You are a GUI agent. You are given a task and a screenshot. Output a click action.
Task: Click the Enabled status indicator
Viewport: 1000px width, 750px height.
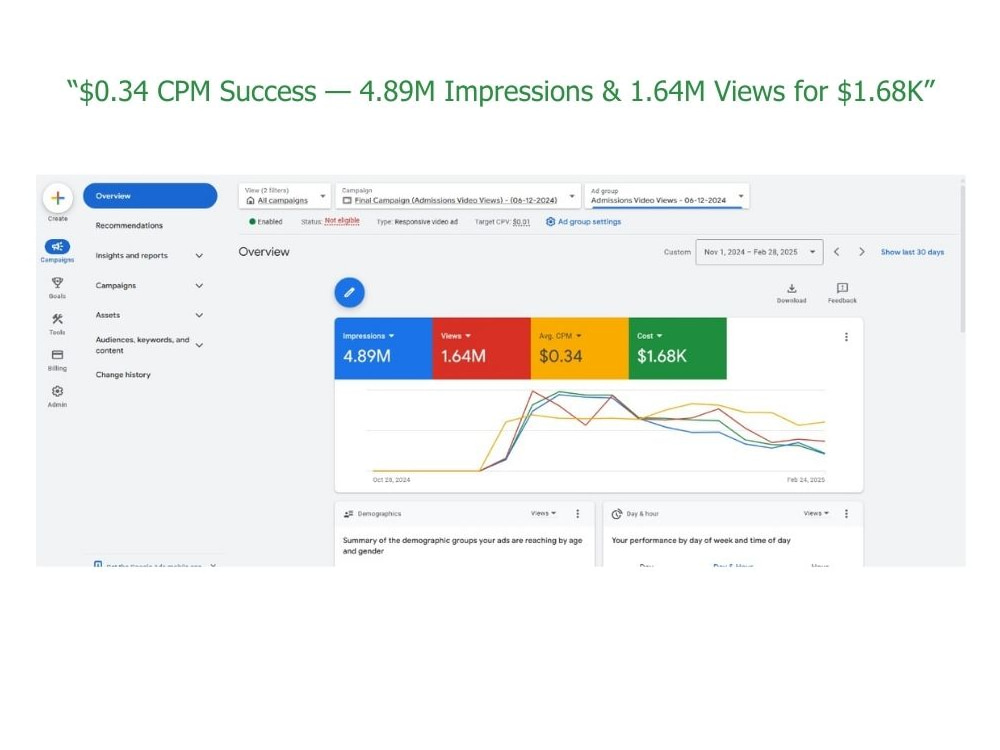pos(266,222)
